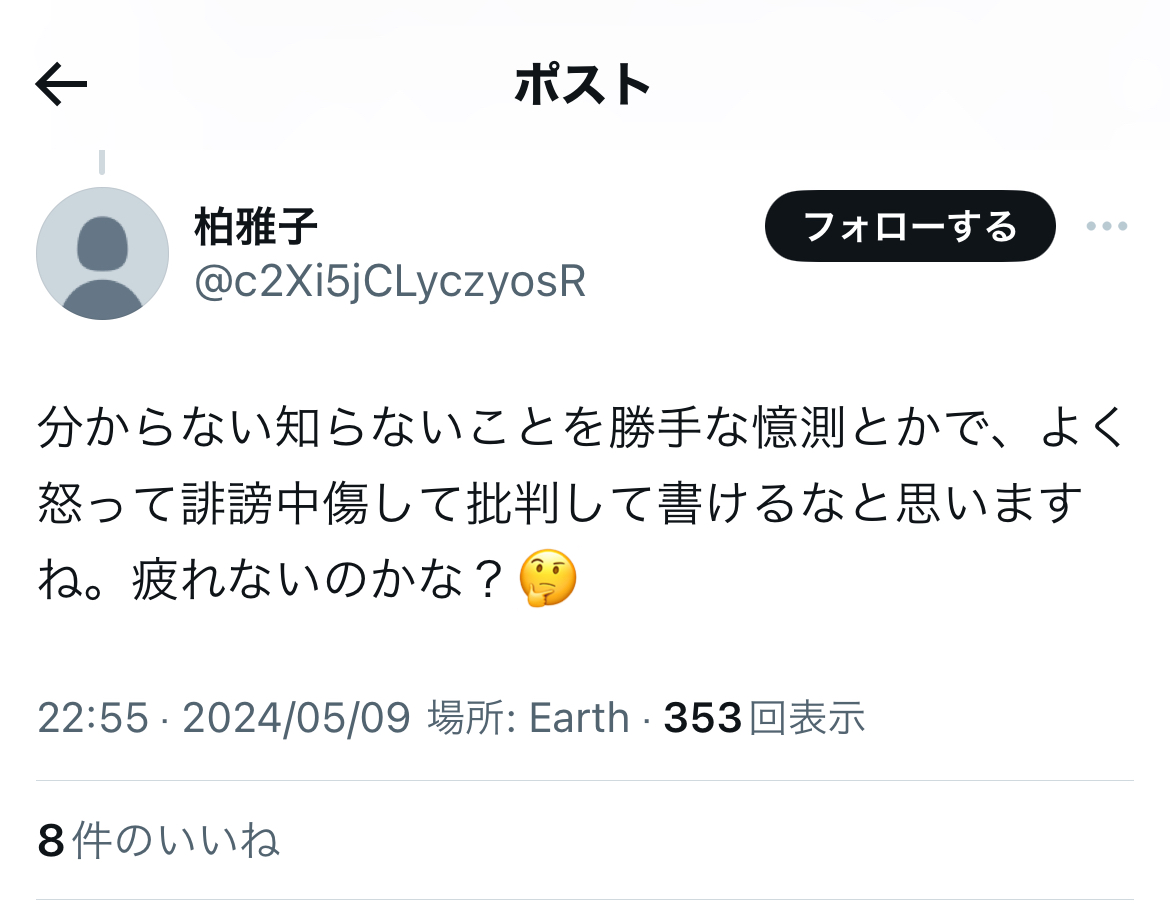Image resolution: width=1170 pixels, height=913 pixels.
Task: Open the 8件のいいね likes list
Action: click(x=158, y=841)
